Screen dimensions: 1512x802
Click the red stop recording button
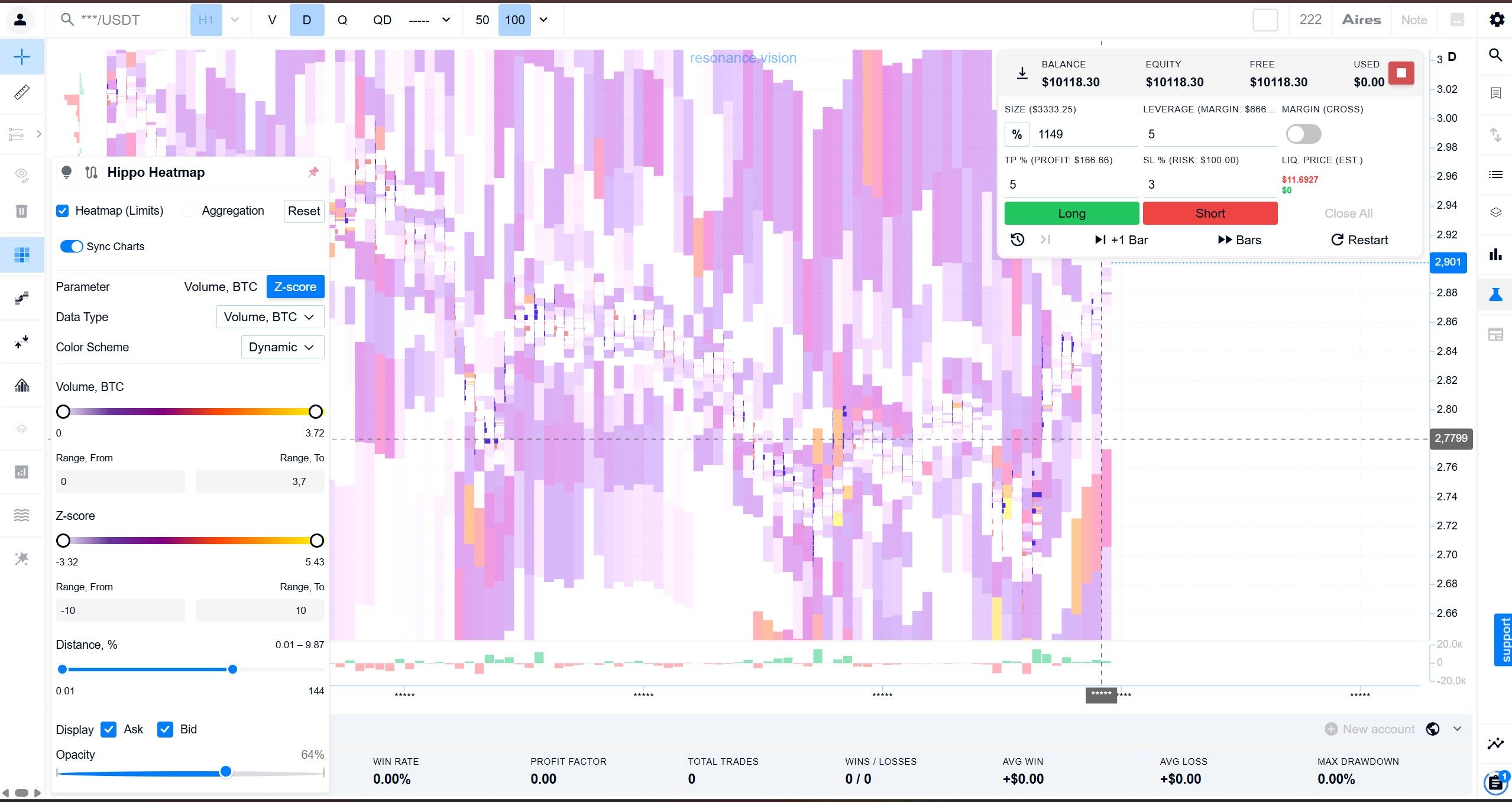pyautogui.click(x=1401, y=73)
